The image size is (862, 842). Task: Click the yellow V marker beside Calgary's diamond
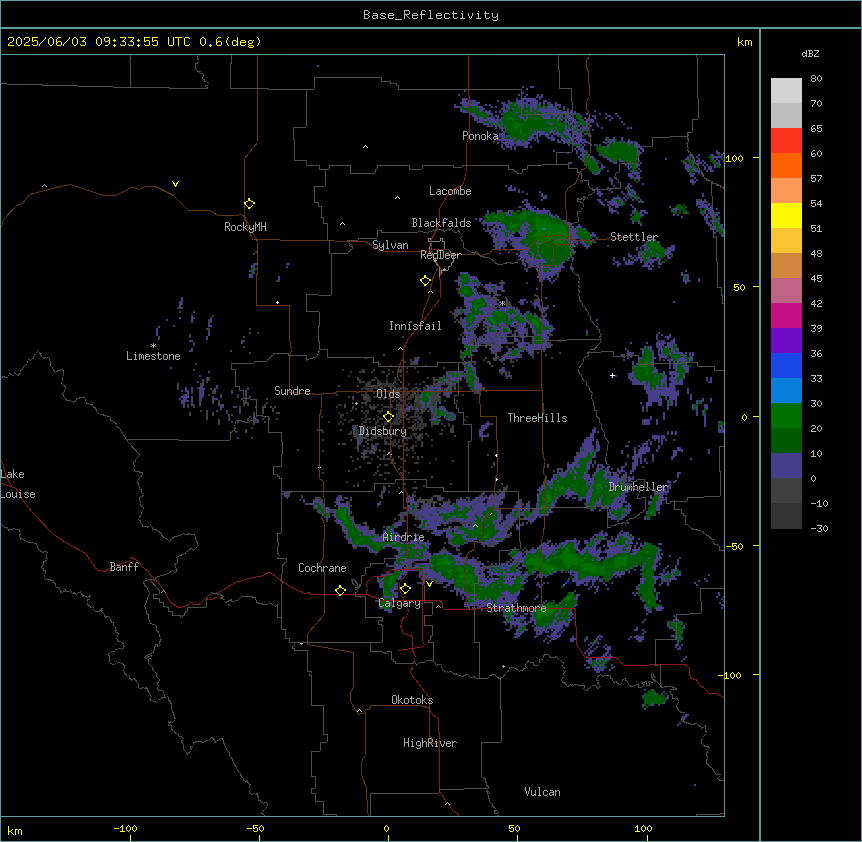429,584
